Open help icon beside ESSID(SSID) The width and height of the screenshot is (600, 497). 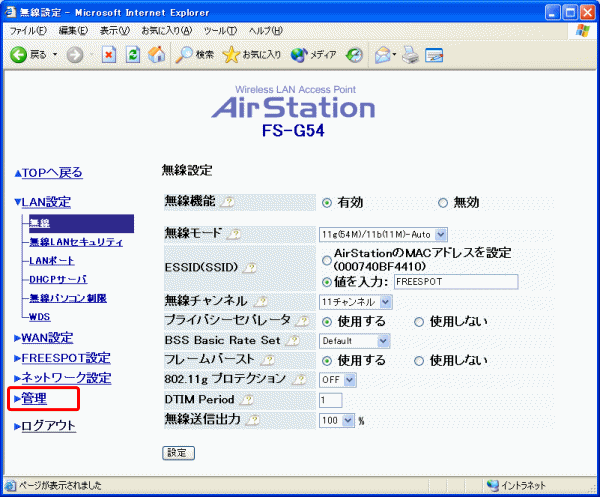249,267
